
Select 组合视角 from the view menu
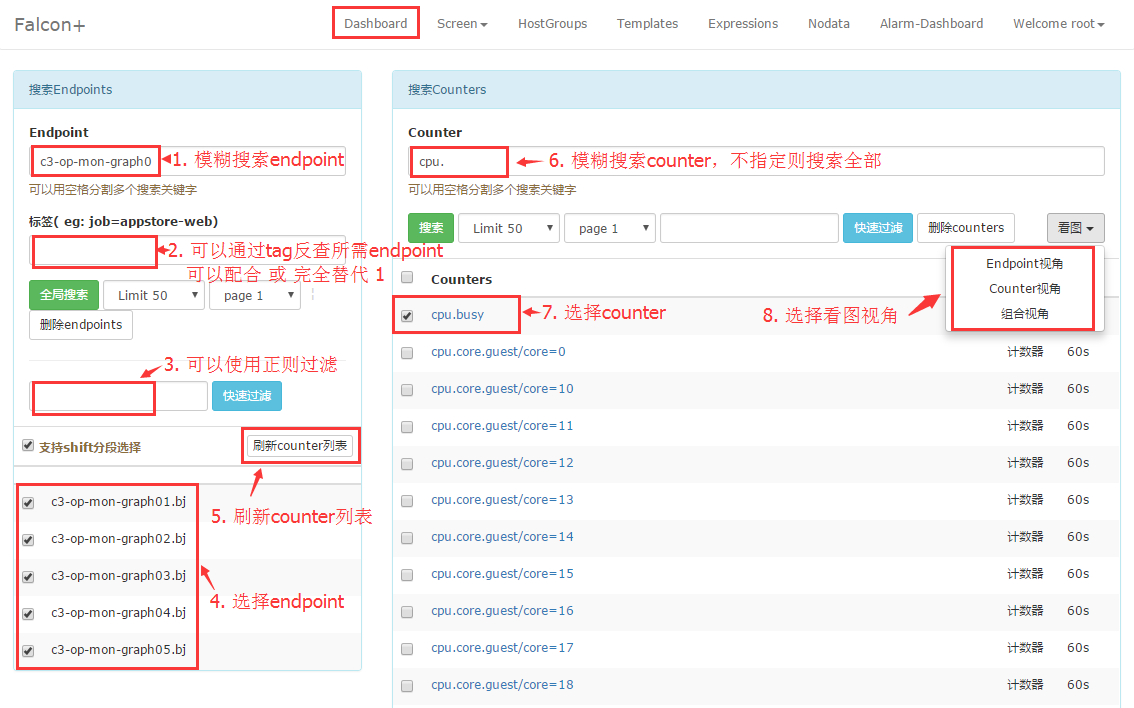click(1022, 313)
